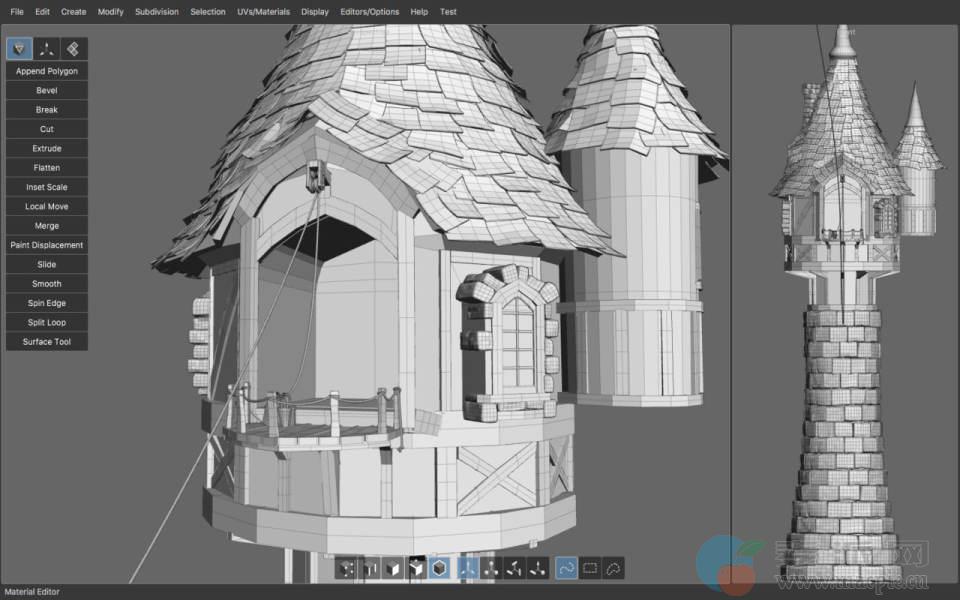The image size is (960, 600).
Task: Select the highlighted mesh tools icon above Append Polygon
Action: coord(19,49)
